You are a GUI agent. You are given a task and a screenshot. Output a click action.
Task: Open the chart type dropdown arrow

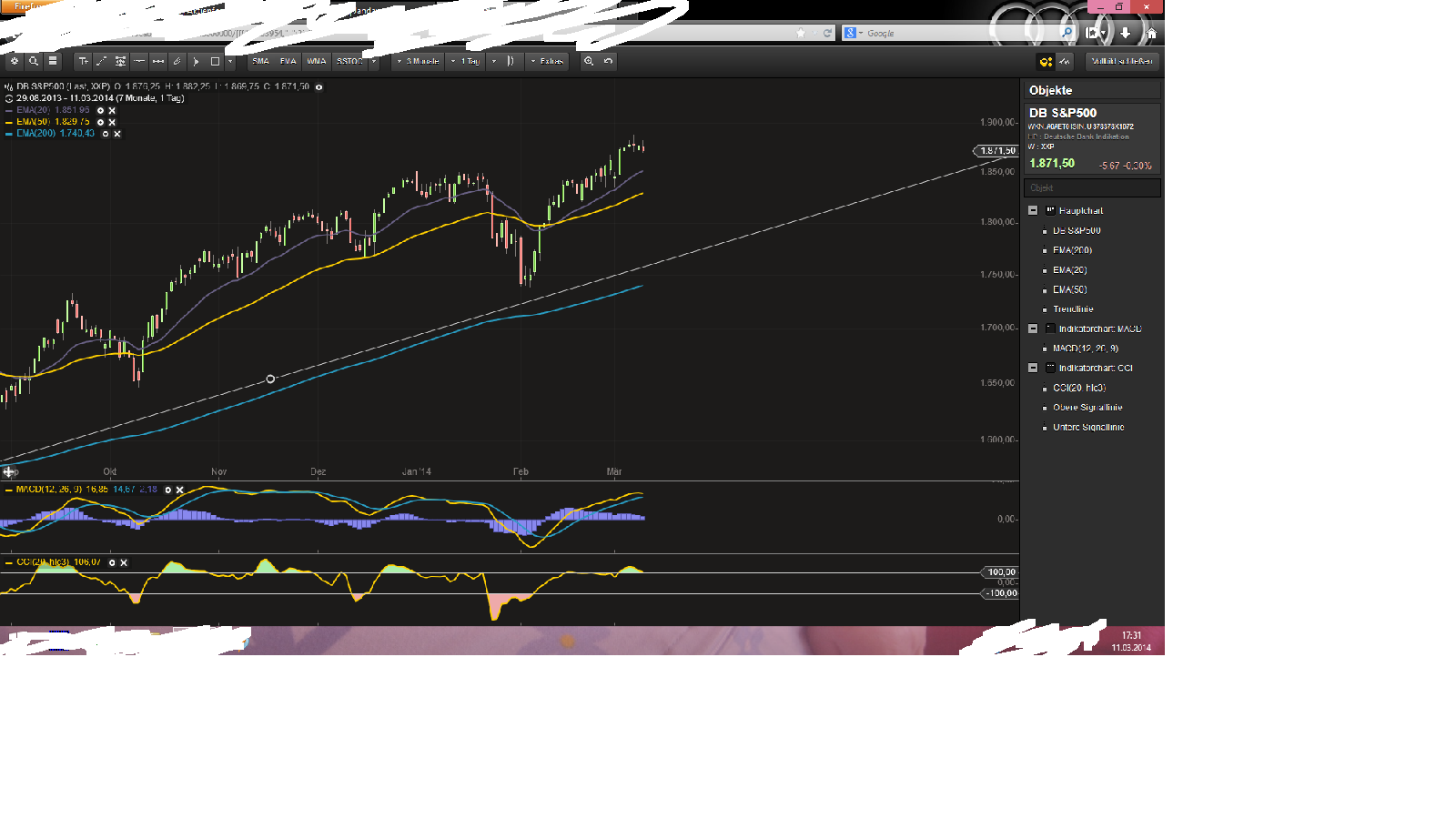(493, 61)
